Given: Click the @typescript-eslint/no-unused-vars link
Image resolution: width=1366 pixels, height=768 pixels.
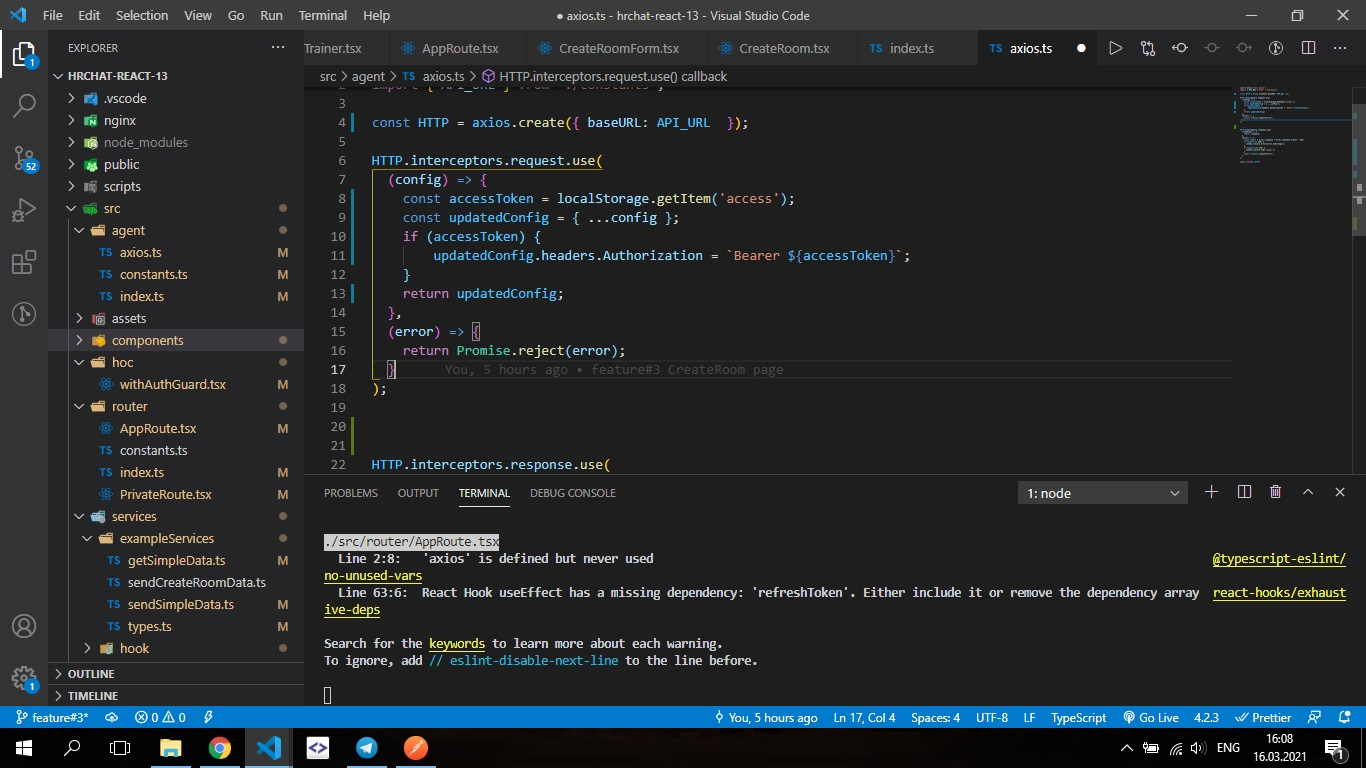Looking at the screenshot, I should click(1279, 558).
